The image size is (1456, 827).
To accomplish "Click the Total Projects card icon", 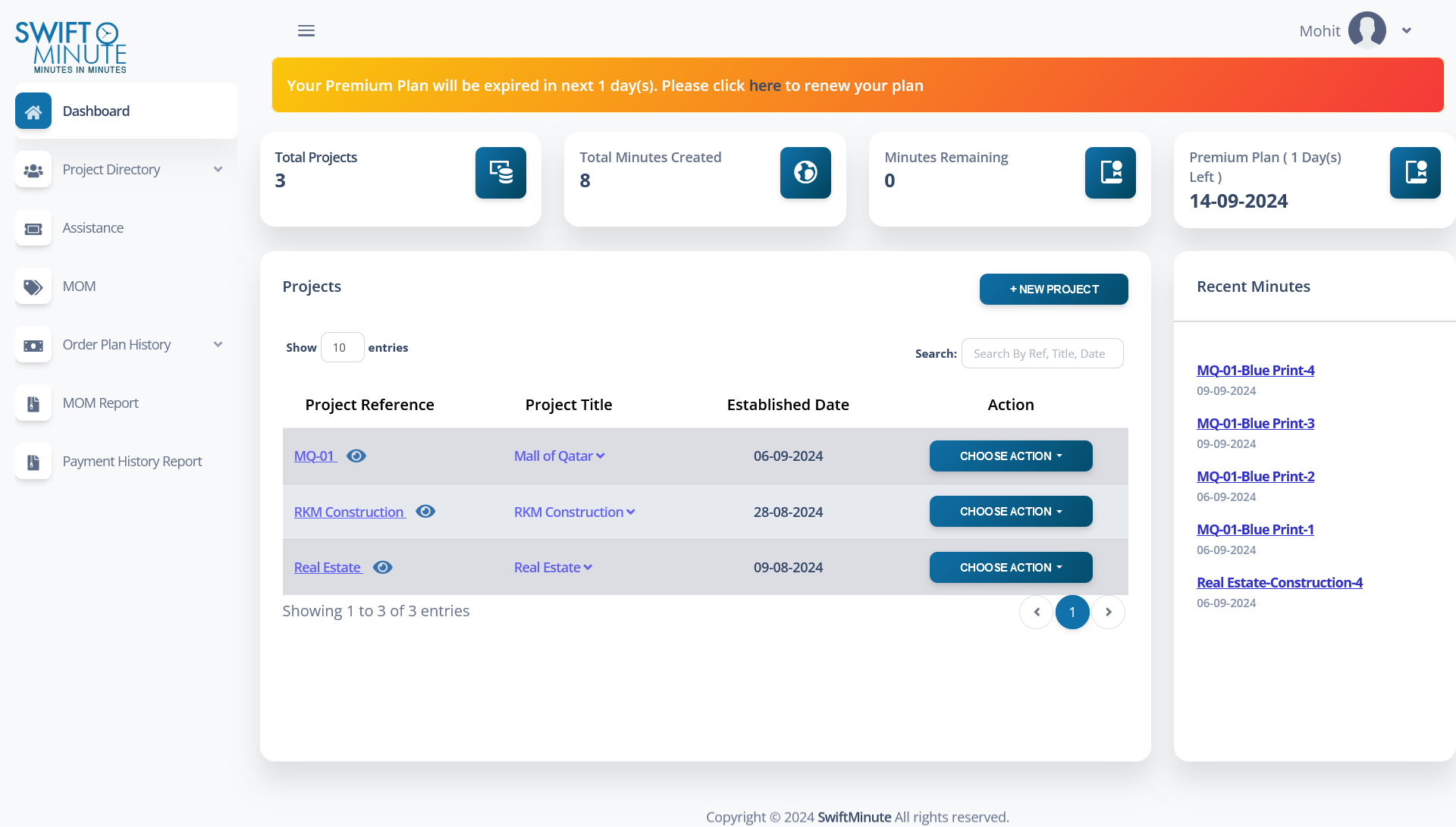I will pos(500,173).
